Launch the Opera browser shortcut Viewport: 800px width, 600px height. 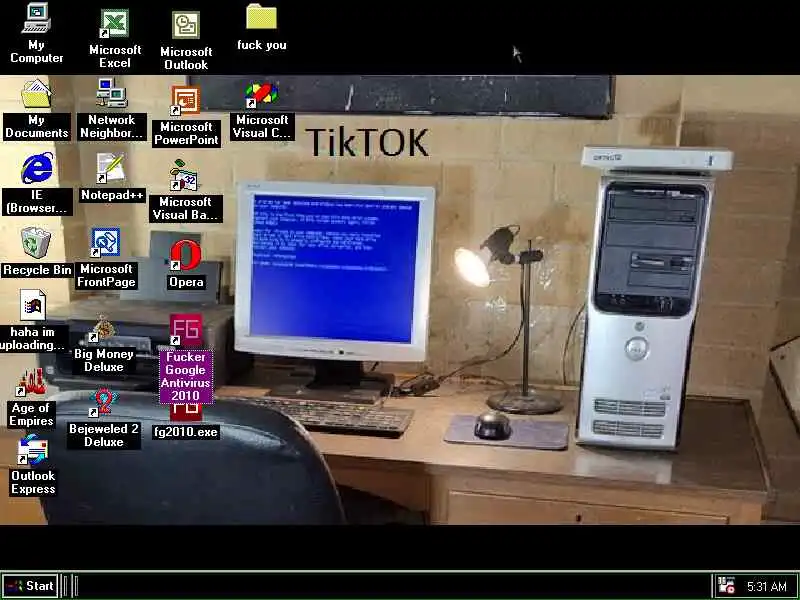186,255
